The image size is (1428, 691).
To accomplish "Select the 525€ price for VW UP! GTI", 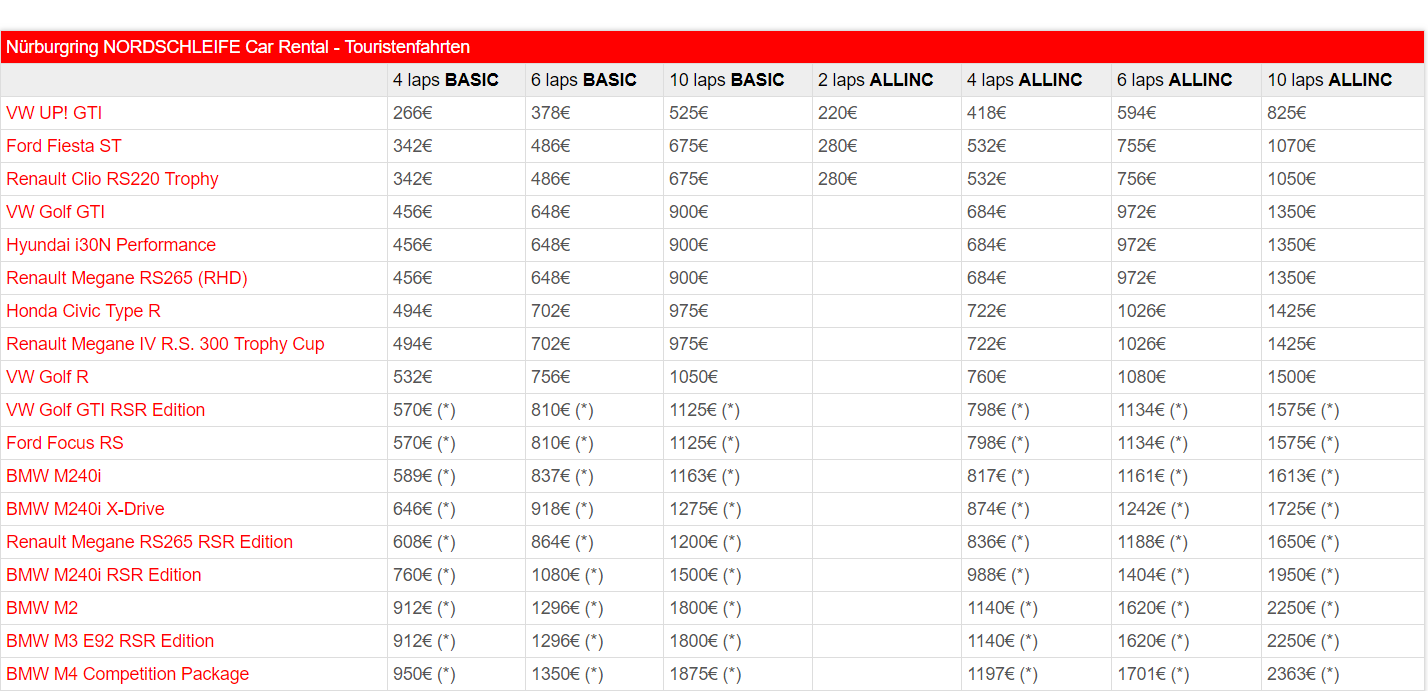I will click(689, 113).
